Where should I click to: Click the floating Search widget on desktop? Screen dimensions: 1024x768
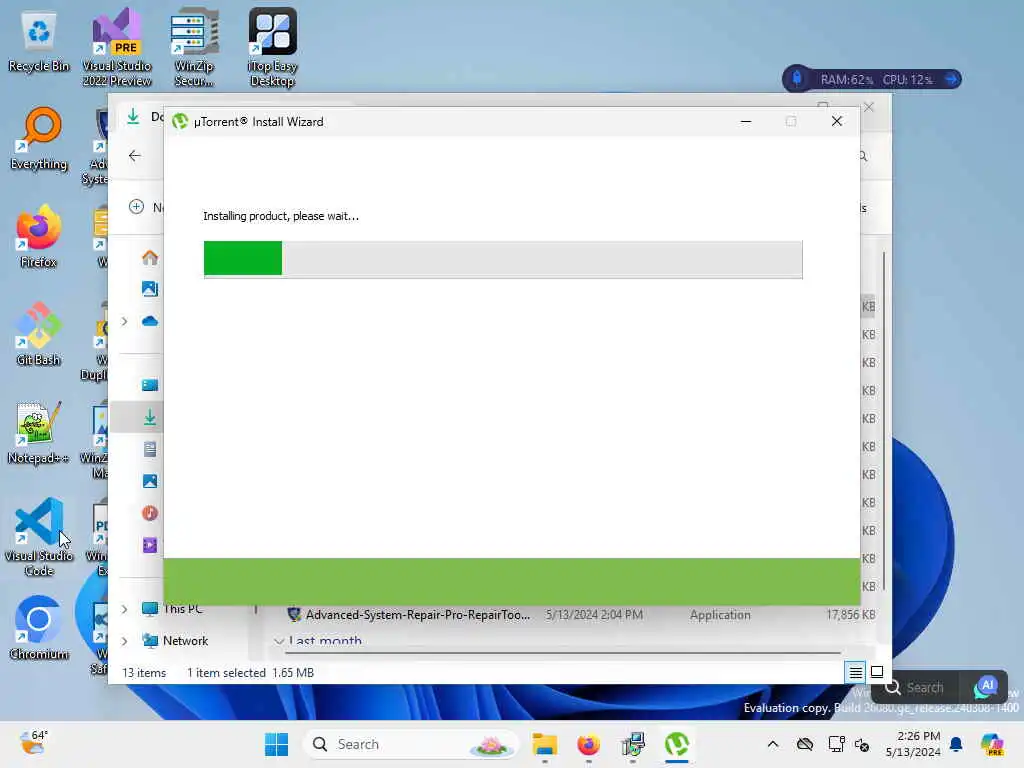coord(914,687)
